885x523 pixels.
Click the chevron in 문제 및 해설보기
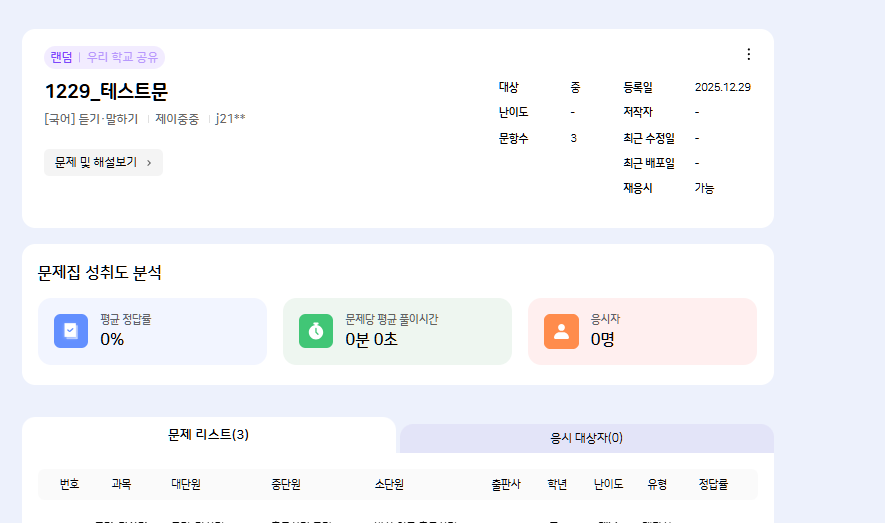[149, 162]
